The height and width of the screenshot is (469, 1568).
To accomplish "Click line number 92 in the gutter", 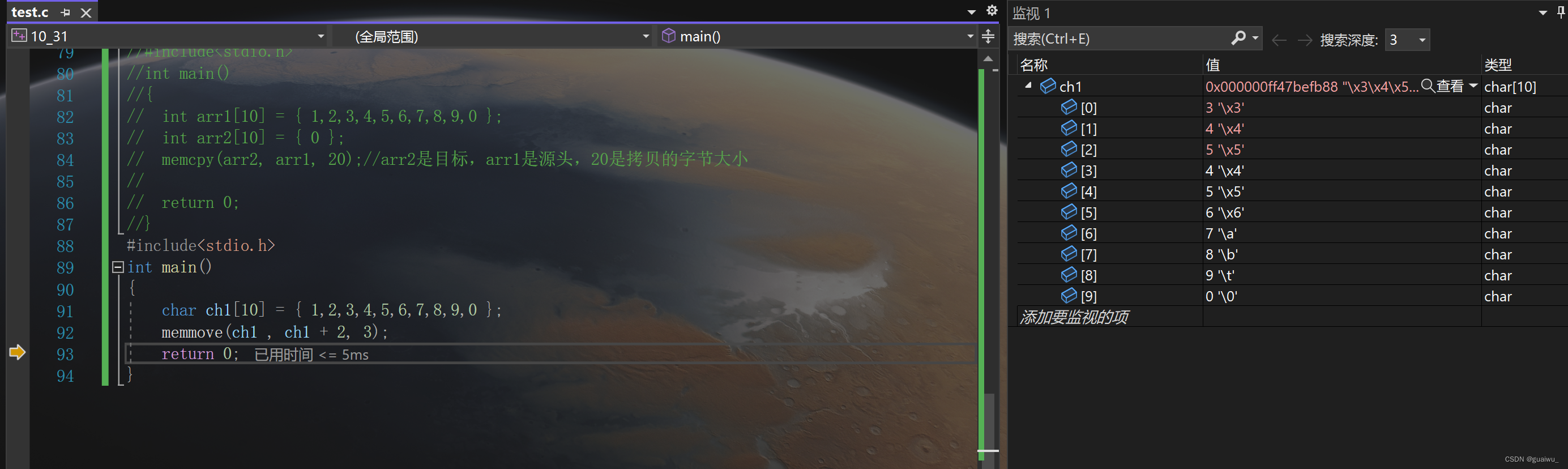I will pos(65,332).
